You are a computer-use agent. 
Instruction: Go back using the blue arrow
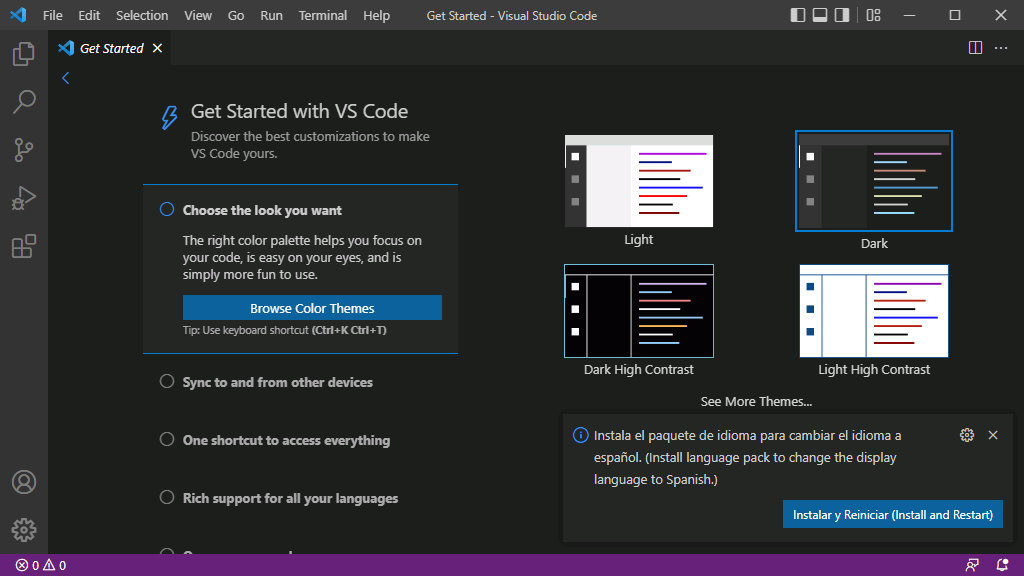65,78
